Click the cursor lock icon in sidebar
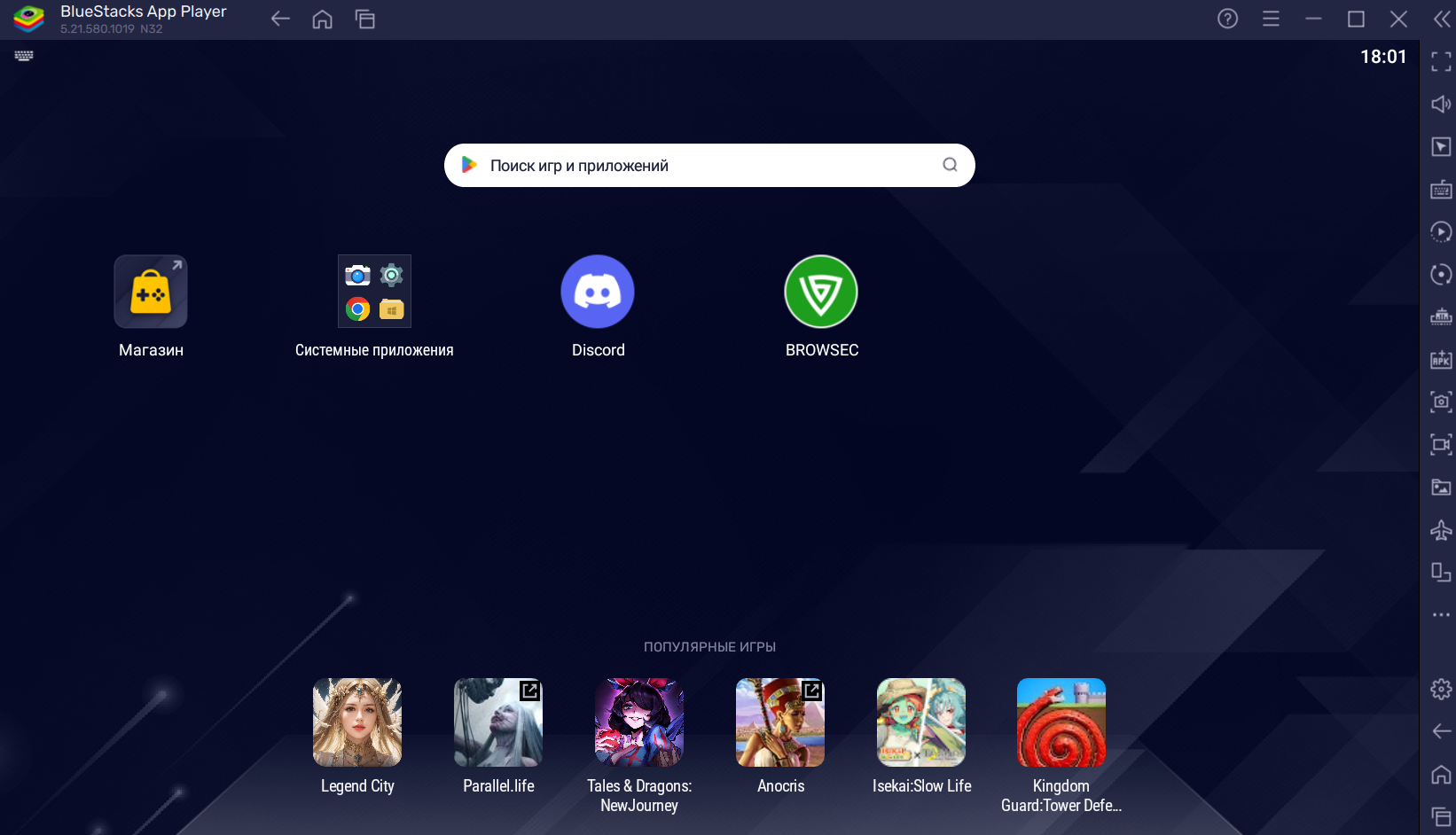This screenshot has width=1456, height=835. (x=1442, y=146)
